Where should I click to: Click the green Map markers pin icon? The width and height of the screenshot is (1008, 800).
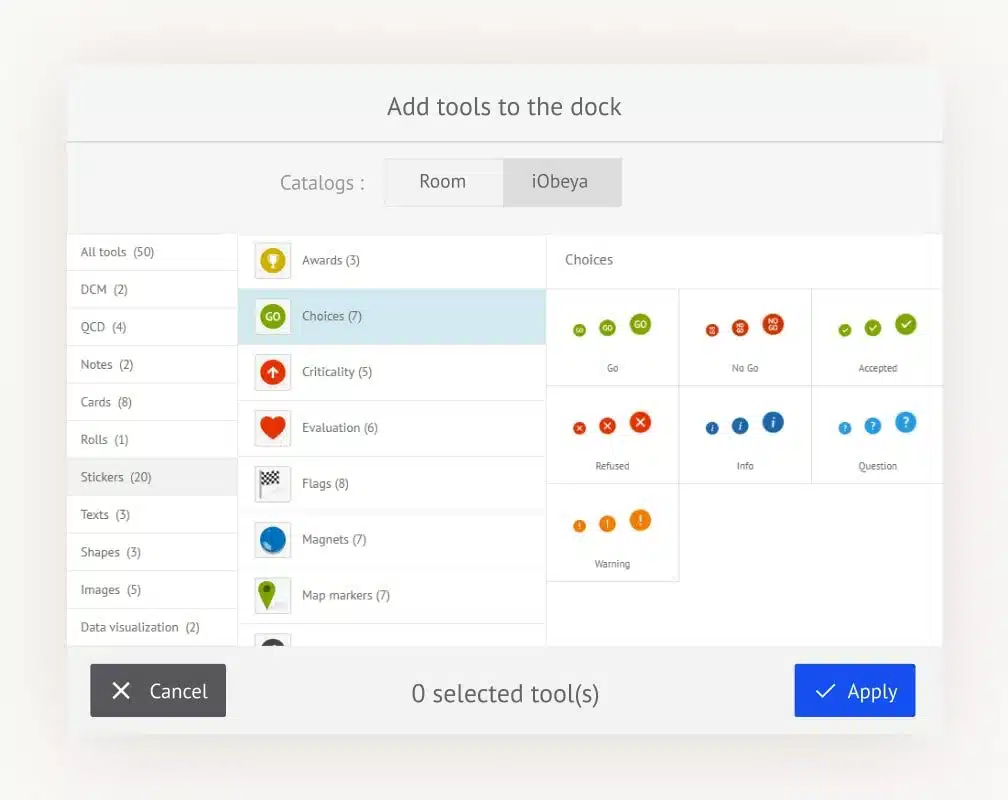[268, 595]
